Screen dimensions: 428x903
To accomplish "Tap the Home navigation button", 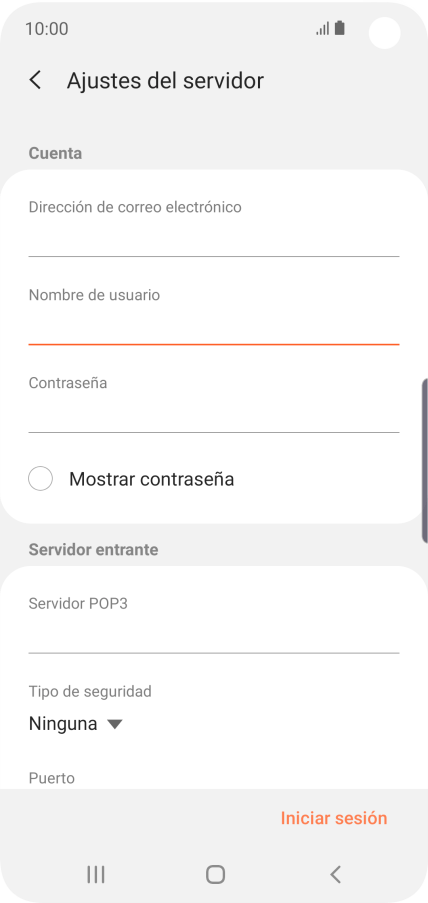I will (x=215, y=874).
